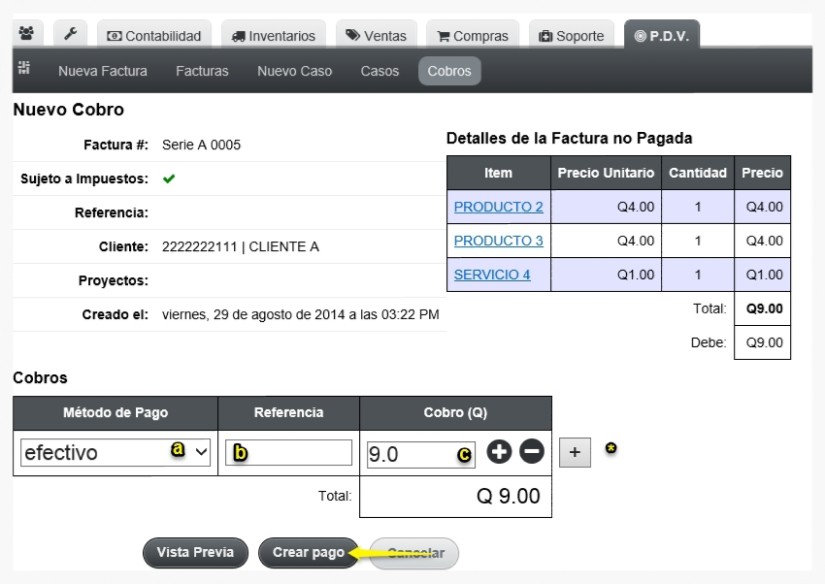Click the 'Serie A 0005' invoice number
The image size is (825, 584).
click(202, 145)
